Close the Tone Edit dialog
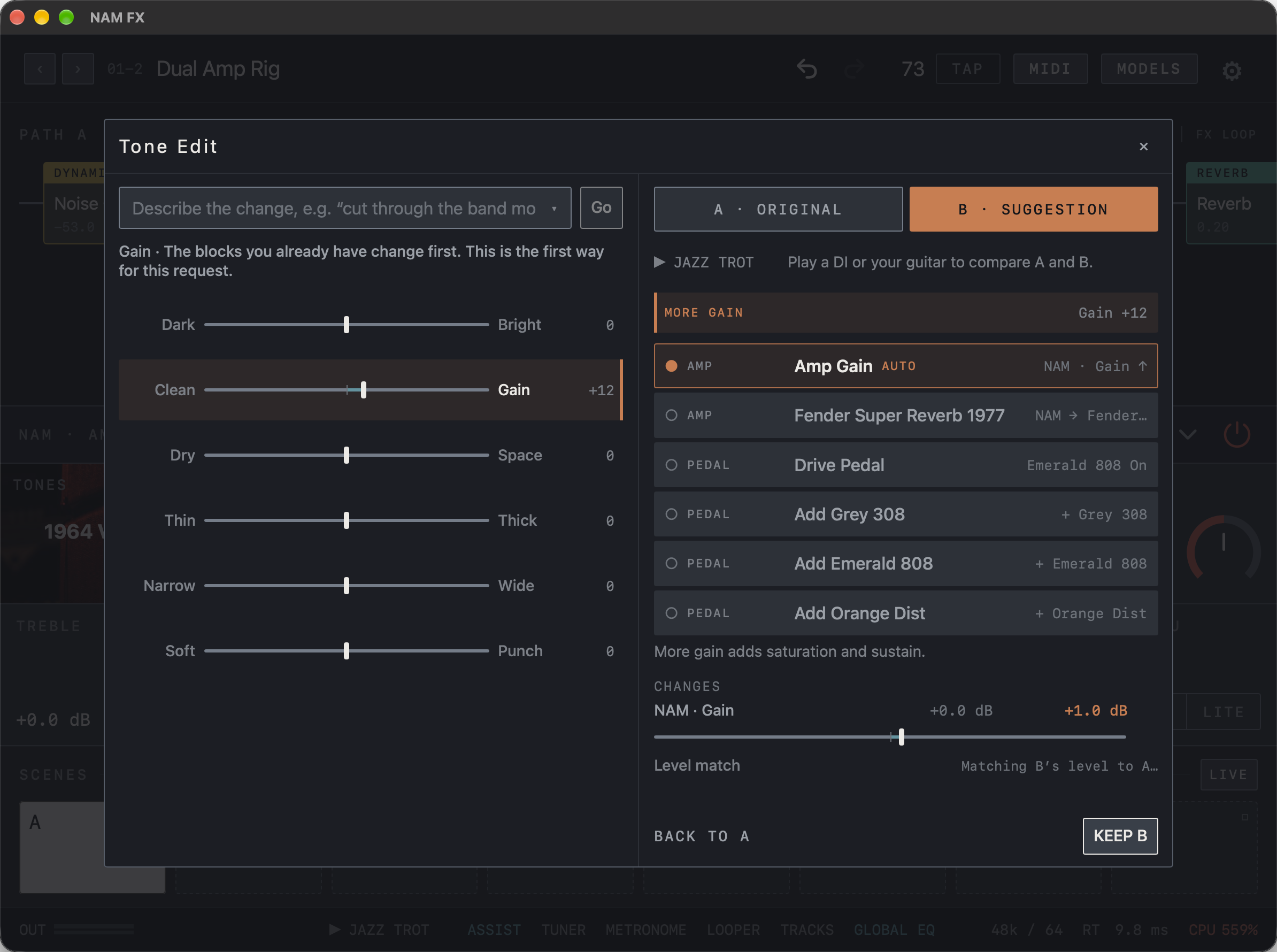The width and height of the screenshot is (1277, 952). tap(1143, 147)
